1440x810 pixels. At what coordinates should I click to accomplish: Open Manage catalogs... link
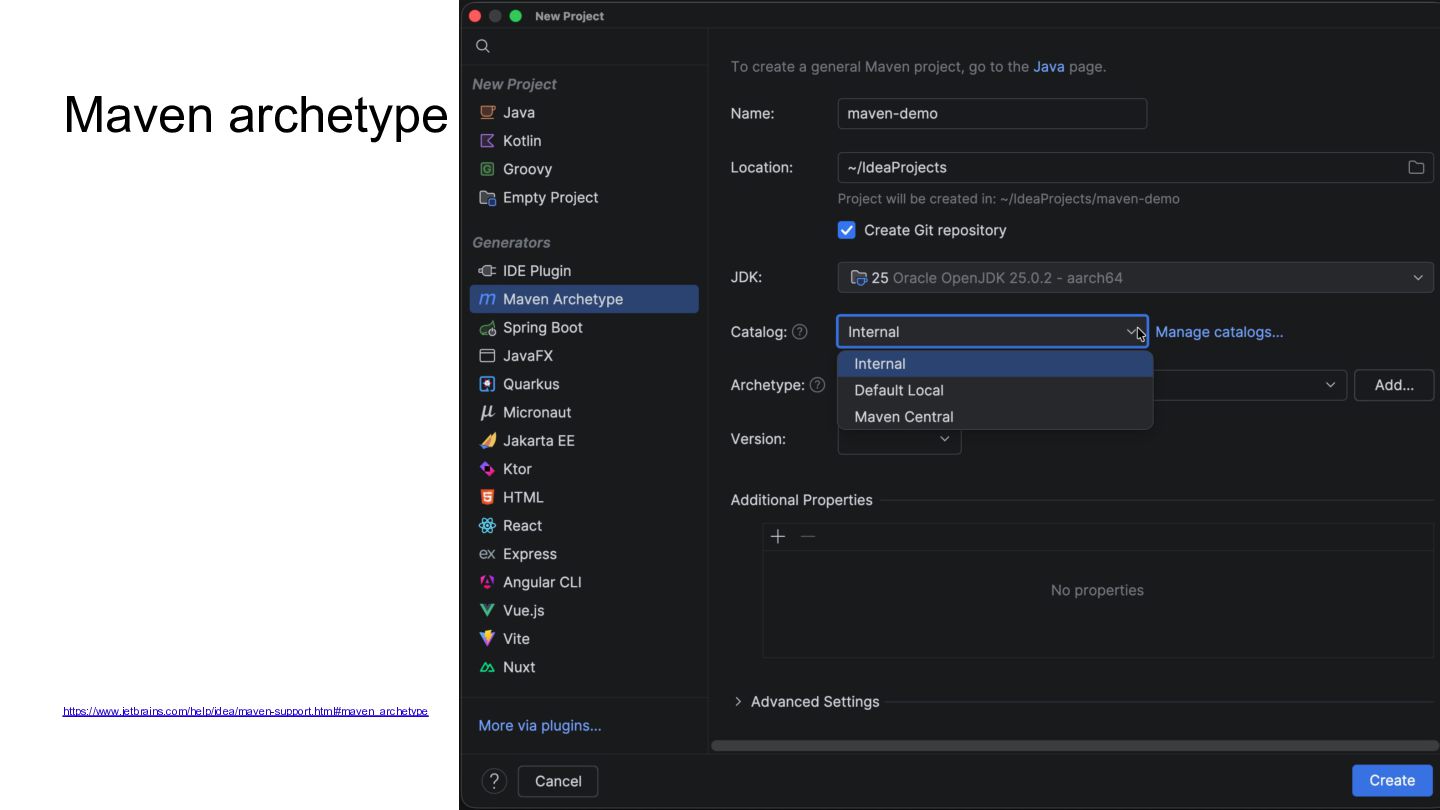1219,332
